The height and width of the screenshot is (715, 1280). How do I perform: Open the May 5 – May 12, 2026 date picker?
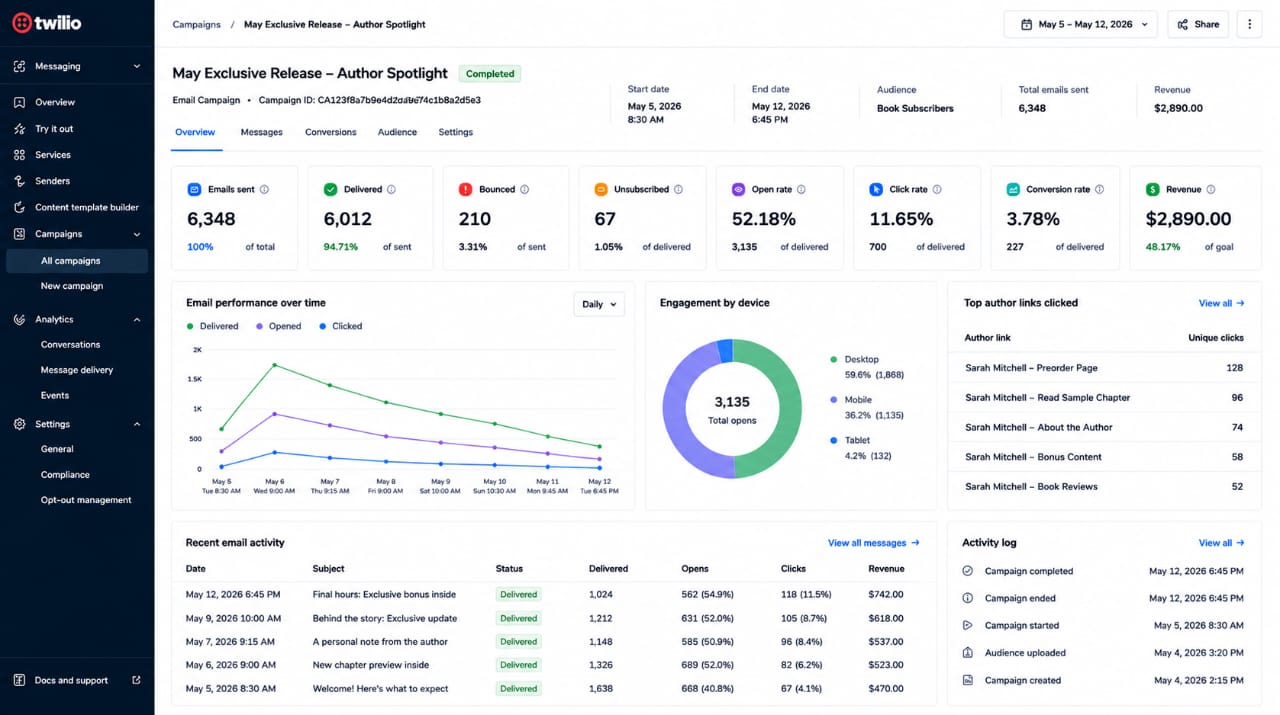click(x=1081, y=24)
